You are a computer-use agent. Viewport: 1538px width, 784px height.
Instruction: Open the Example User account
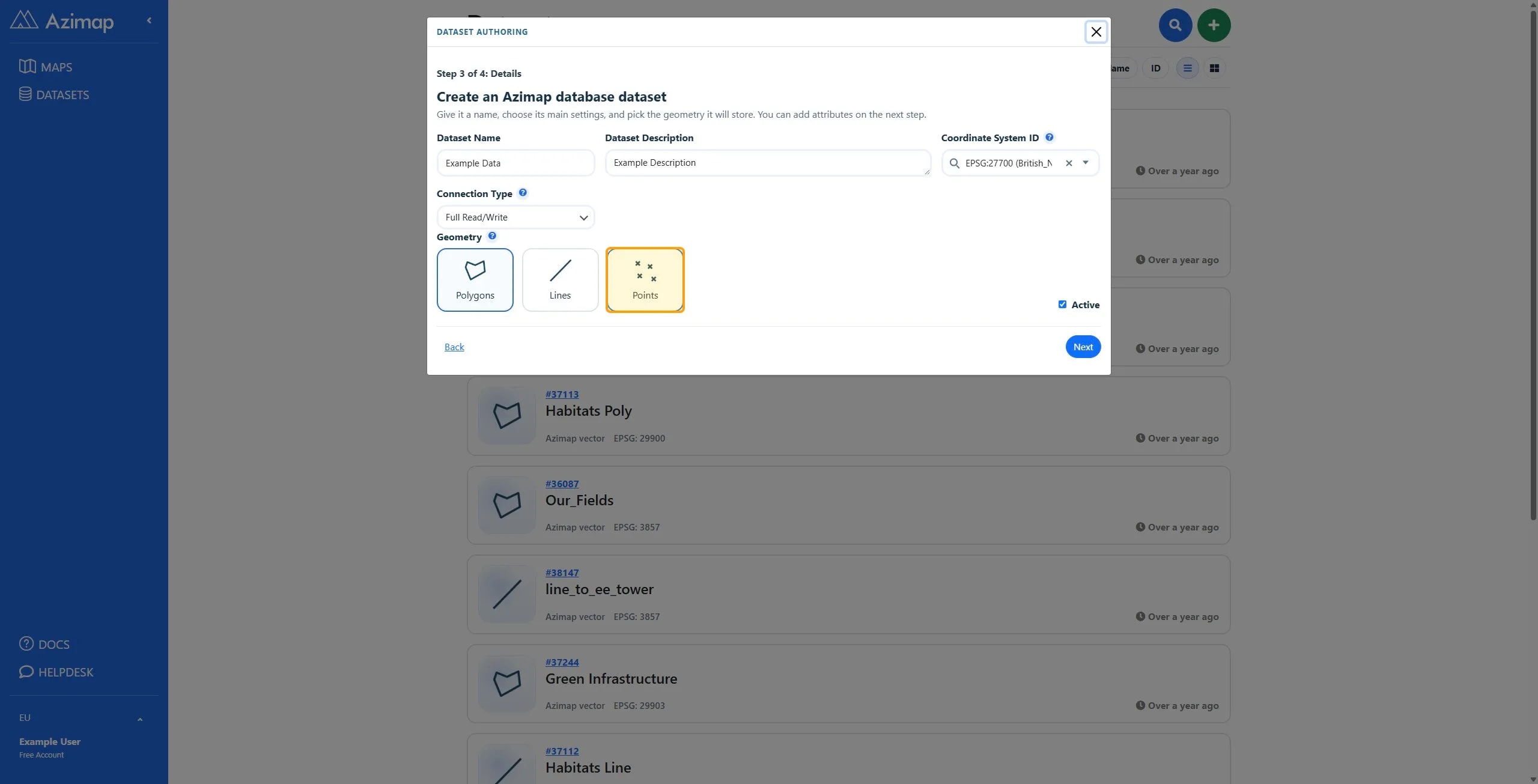50,747
